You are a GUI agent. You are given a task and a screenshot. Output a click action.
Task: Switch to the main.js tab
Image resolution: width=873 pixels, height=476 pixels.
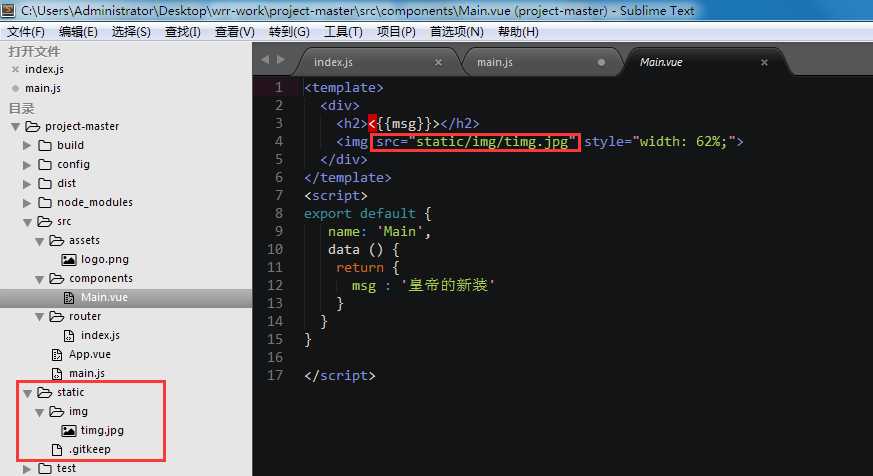(x=541, y=62)
